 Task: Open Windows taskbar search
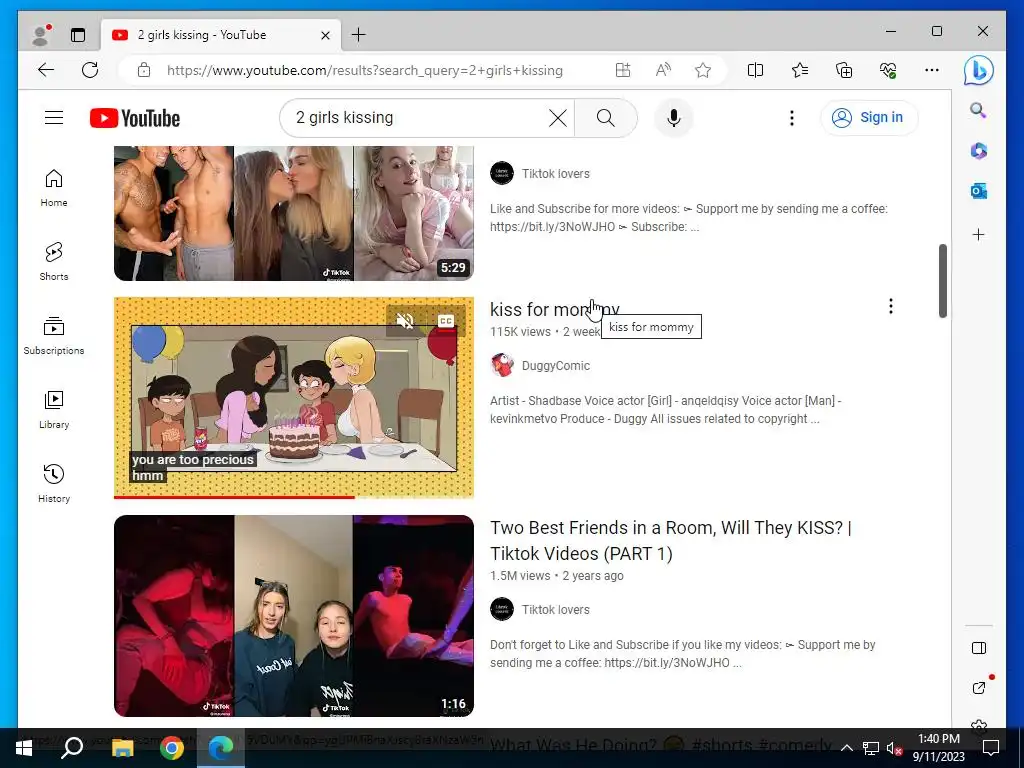[x=72, y=748]
